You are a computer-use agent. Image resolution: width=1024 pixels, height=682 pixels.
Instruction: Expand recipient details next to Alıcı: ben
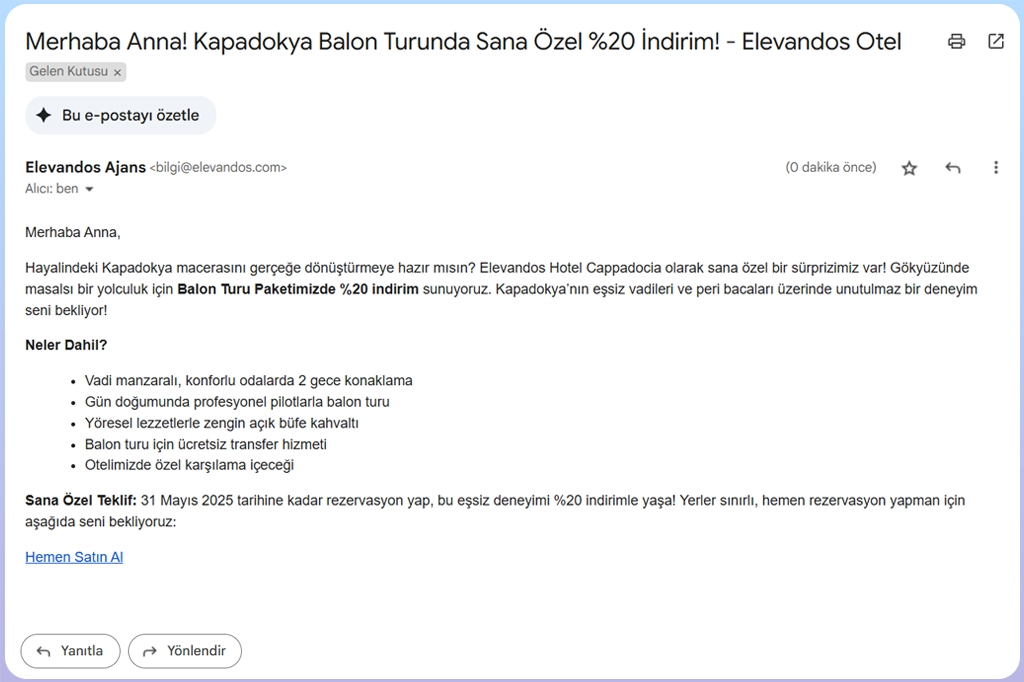(89, 189)
